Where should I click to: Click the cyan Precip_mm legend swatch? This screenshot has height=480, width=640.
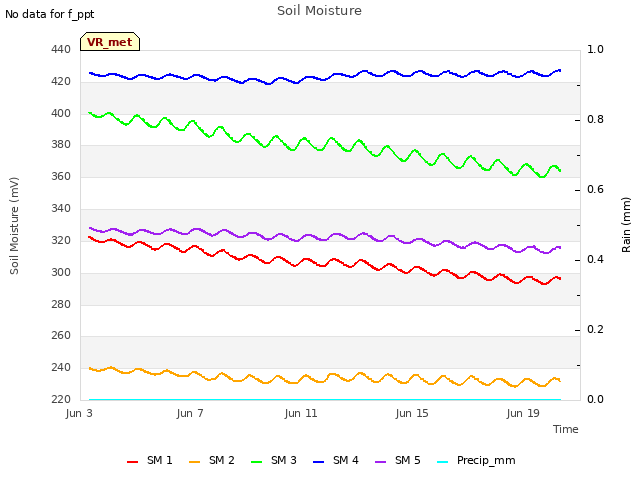click(x=442, y=462)
